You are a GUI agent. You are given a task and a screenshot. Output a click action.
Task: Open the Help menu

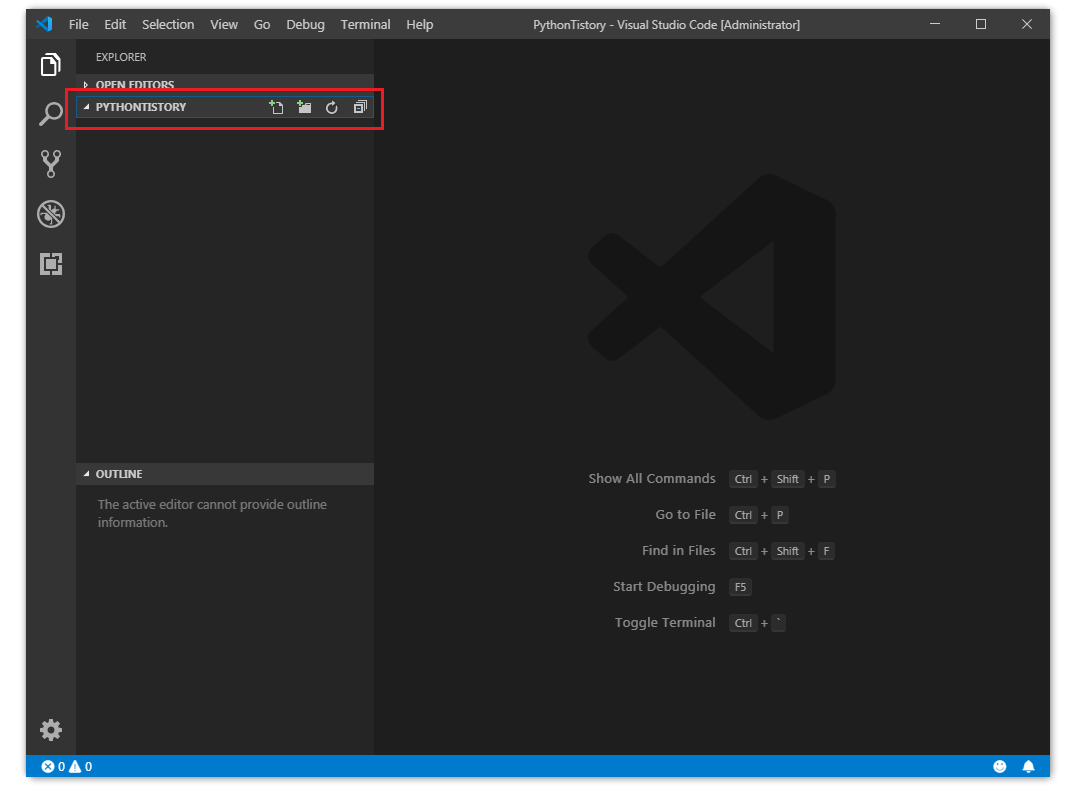[x=419, y=24]
